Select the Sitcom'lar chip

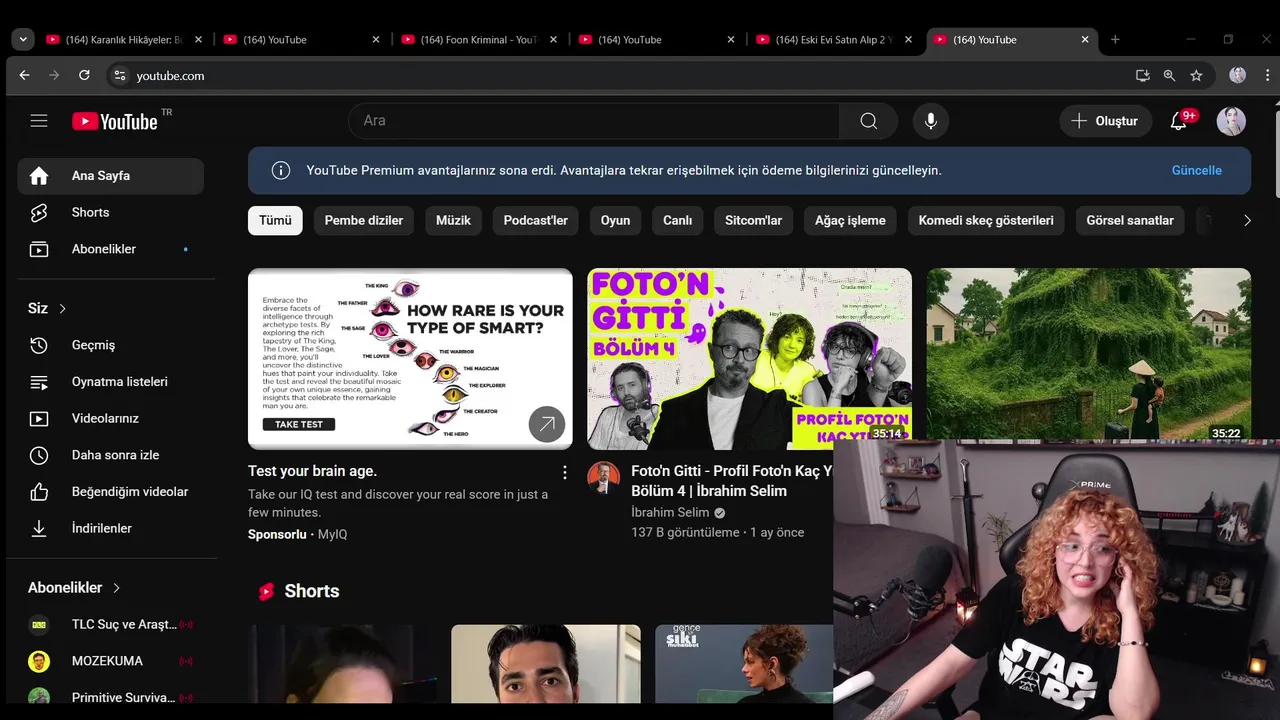pyautogui.click(x=753, y=220)
